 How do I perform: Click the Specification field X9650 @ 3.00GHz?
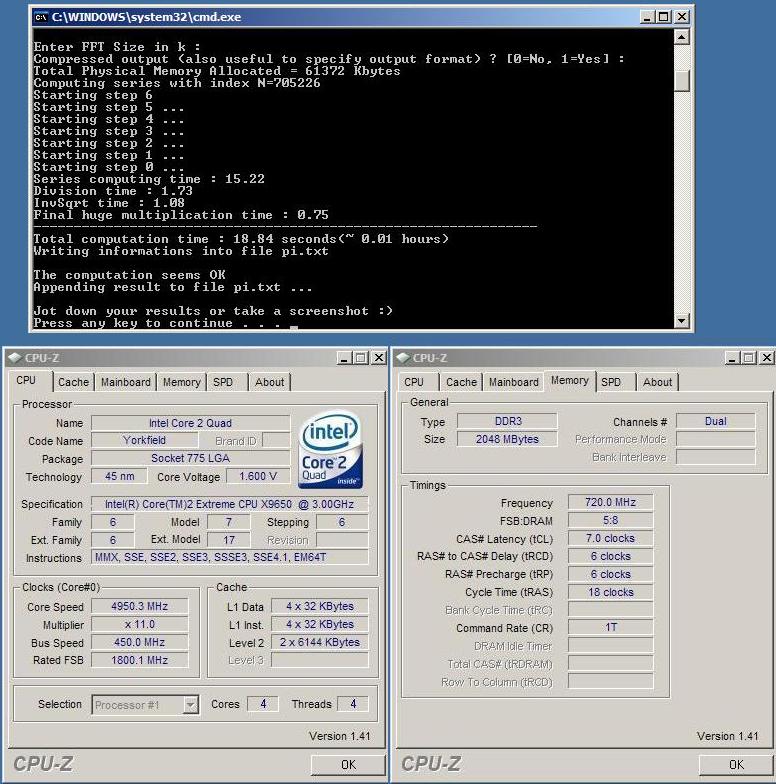230,504
